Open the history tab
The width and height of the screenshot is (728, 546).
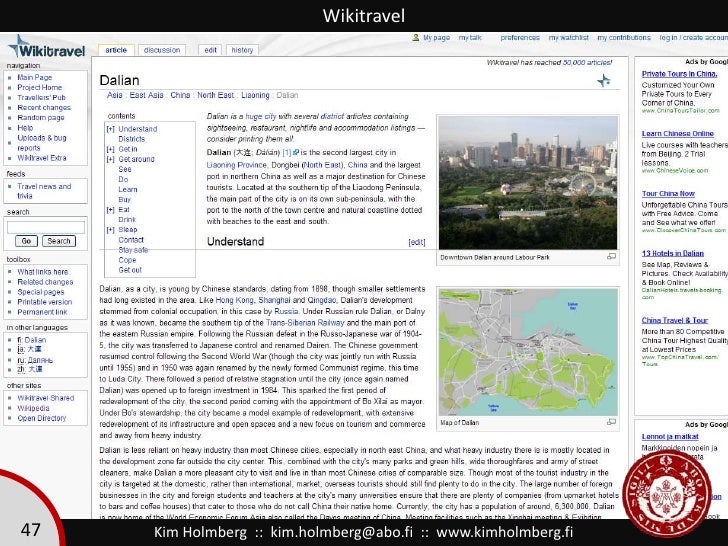pos(242,50)
